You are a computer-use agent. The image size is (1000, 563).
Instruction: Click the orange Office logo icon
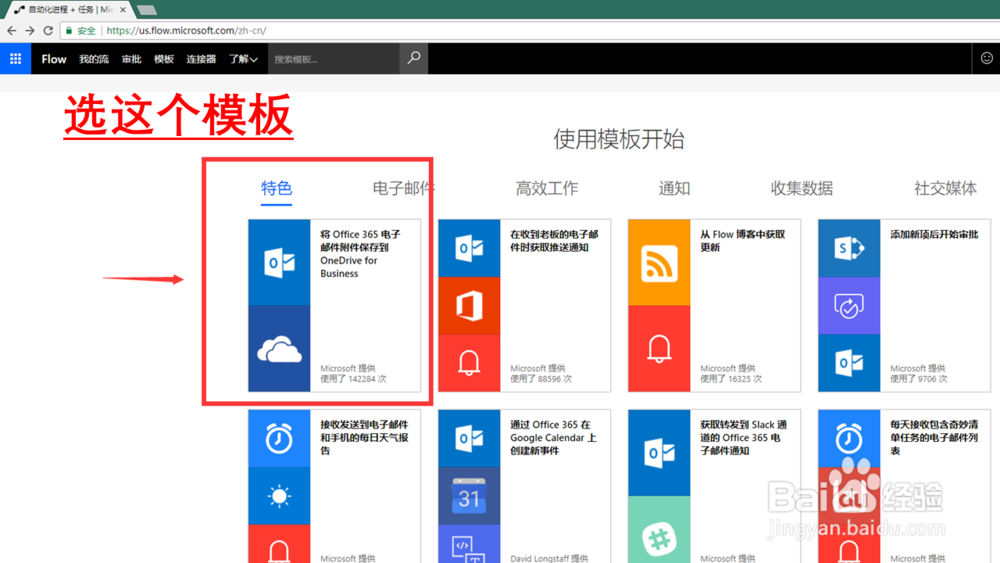click(x=469, y=305)
